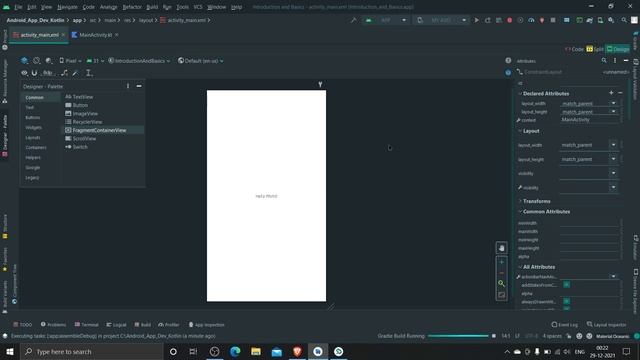Collapse the Declared Attributes section
640x360 pixels.
point(520,93)
